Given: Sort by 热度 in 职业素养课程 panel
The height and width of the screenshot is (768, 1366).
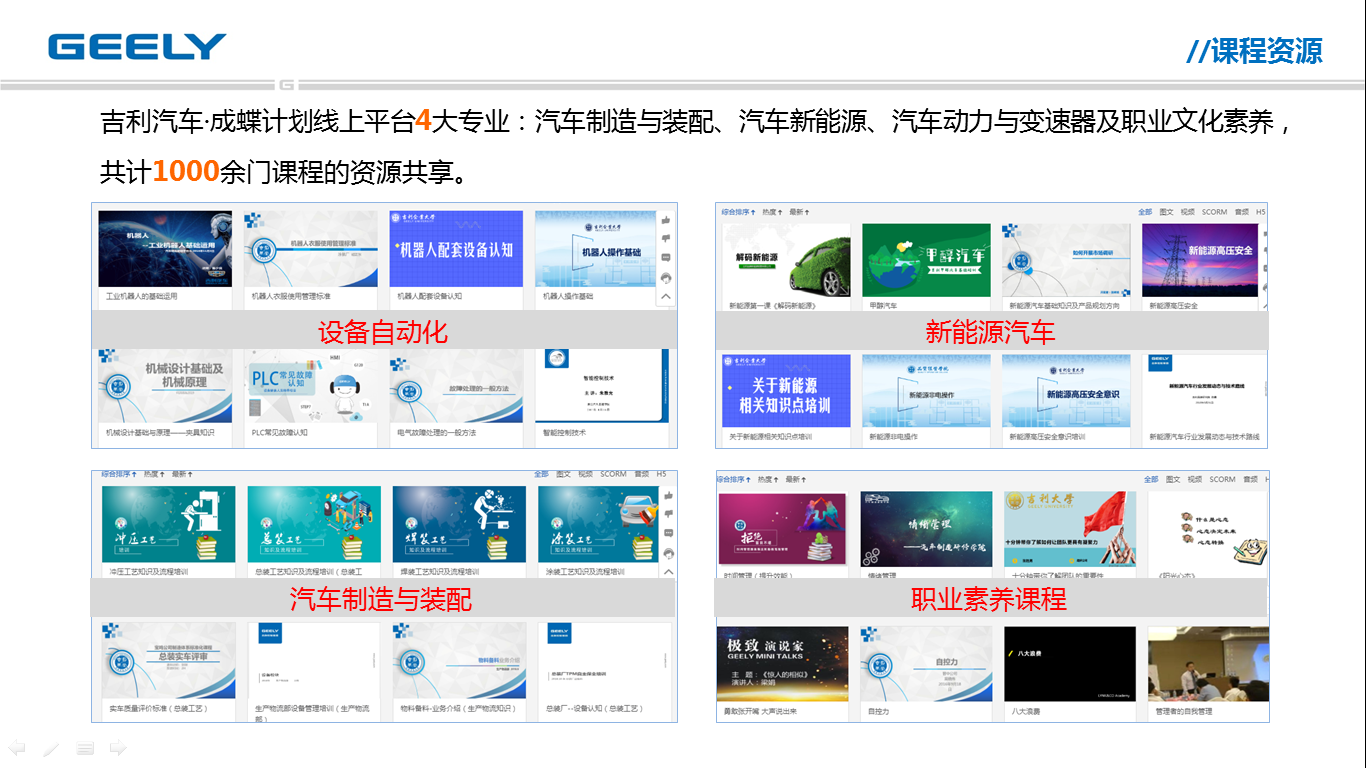Looking at the screenshot, I should pyautogui.click(x=770, y=480).
